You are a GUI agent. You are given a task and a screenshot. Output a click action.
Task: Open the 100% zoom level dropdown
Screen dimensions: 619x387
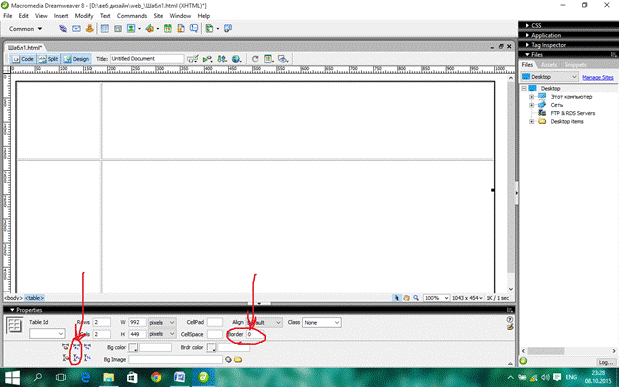tap(436, 298)
